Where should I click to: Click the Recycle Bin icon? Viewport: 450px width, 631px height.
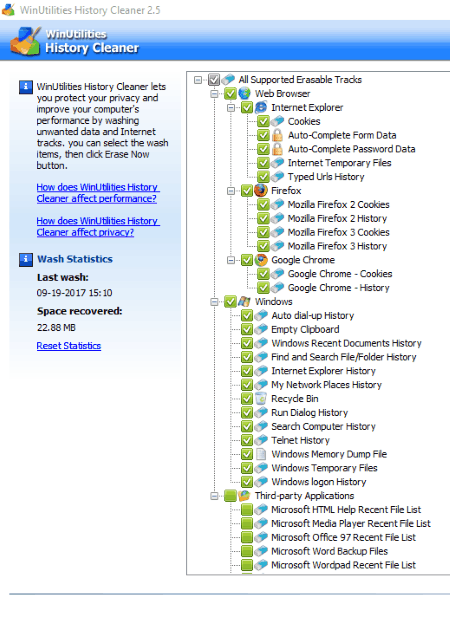pyautogui.click(x=261, y=398)
